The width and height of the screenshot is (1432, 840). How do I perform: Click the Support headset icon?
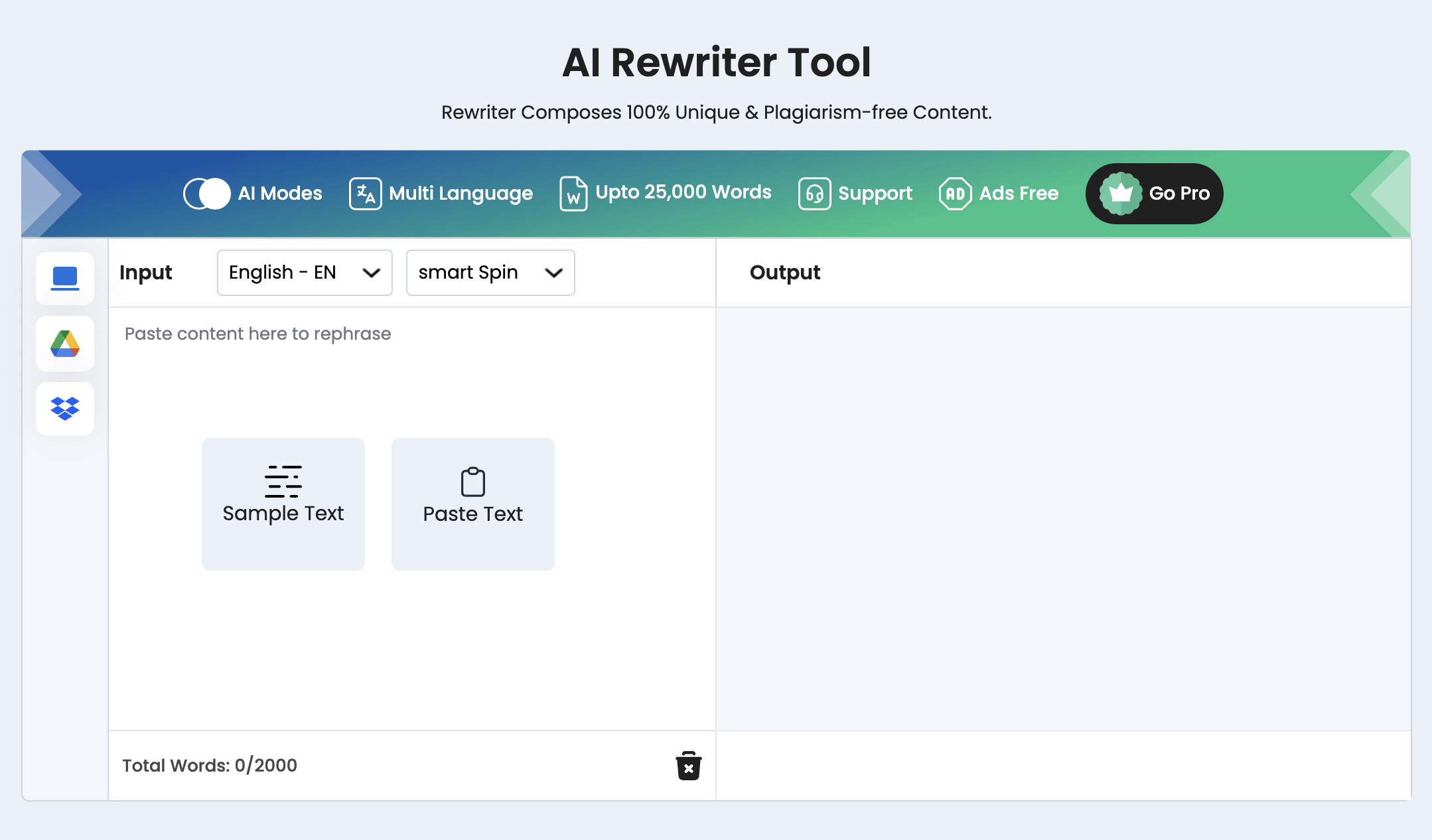click(814, 194)
